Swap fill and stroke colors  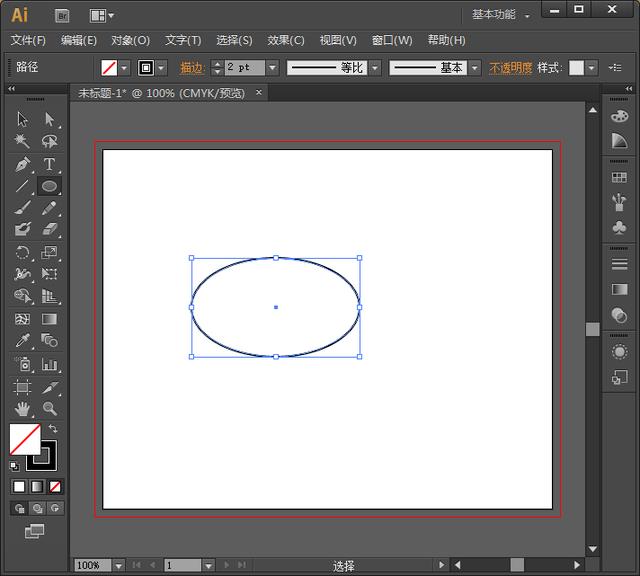tap(53, 429)
